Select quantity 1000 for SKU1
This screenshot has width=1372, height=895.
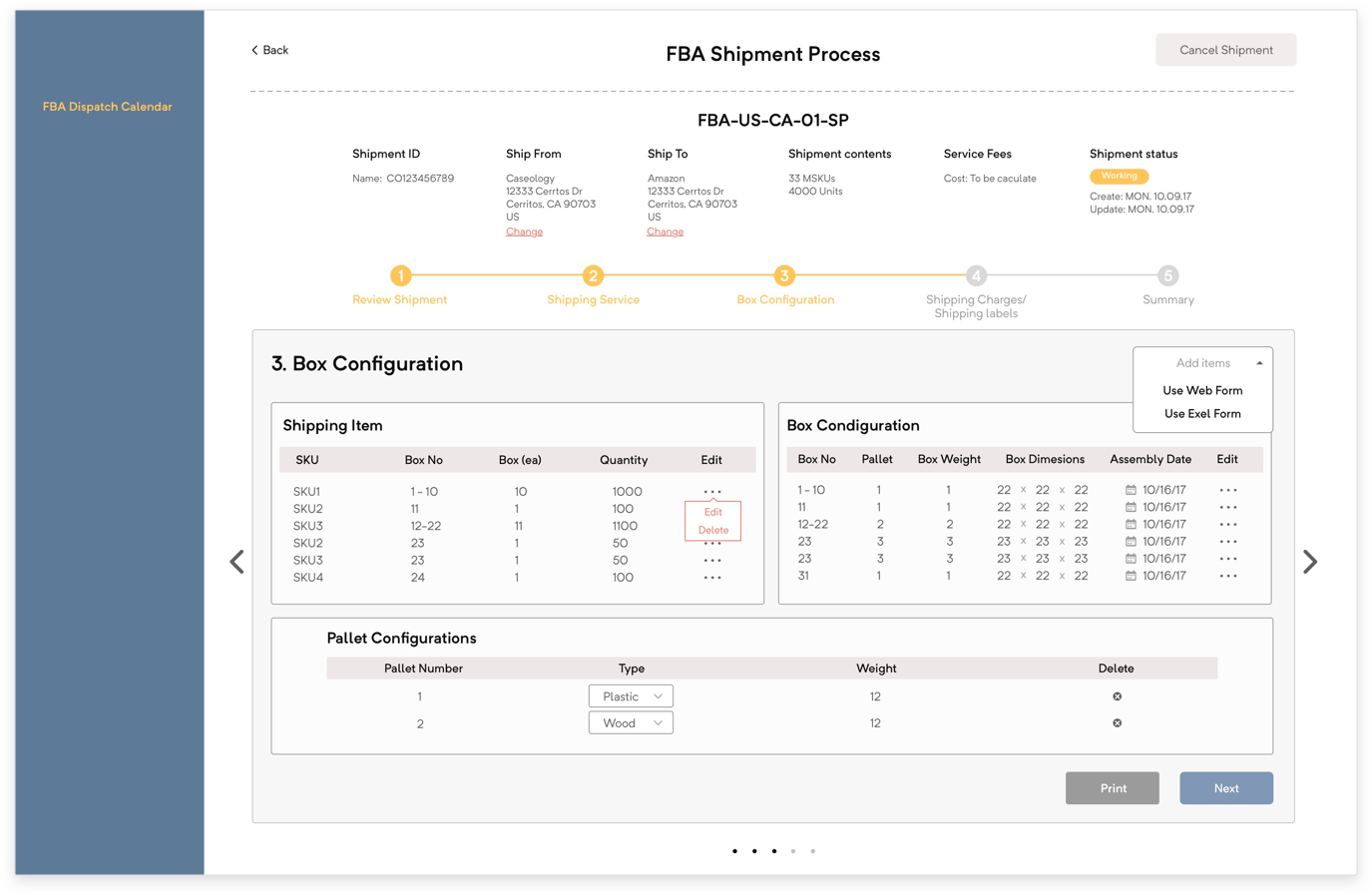pos(627,491)
